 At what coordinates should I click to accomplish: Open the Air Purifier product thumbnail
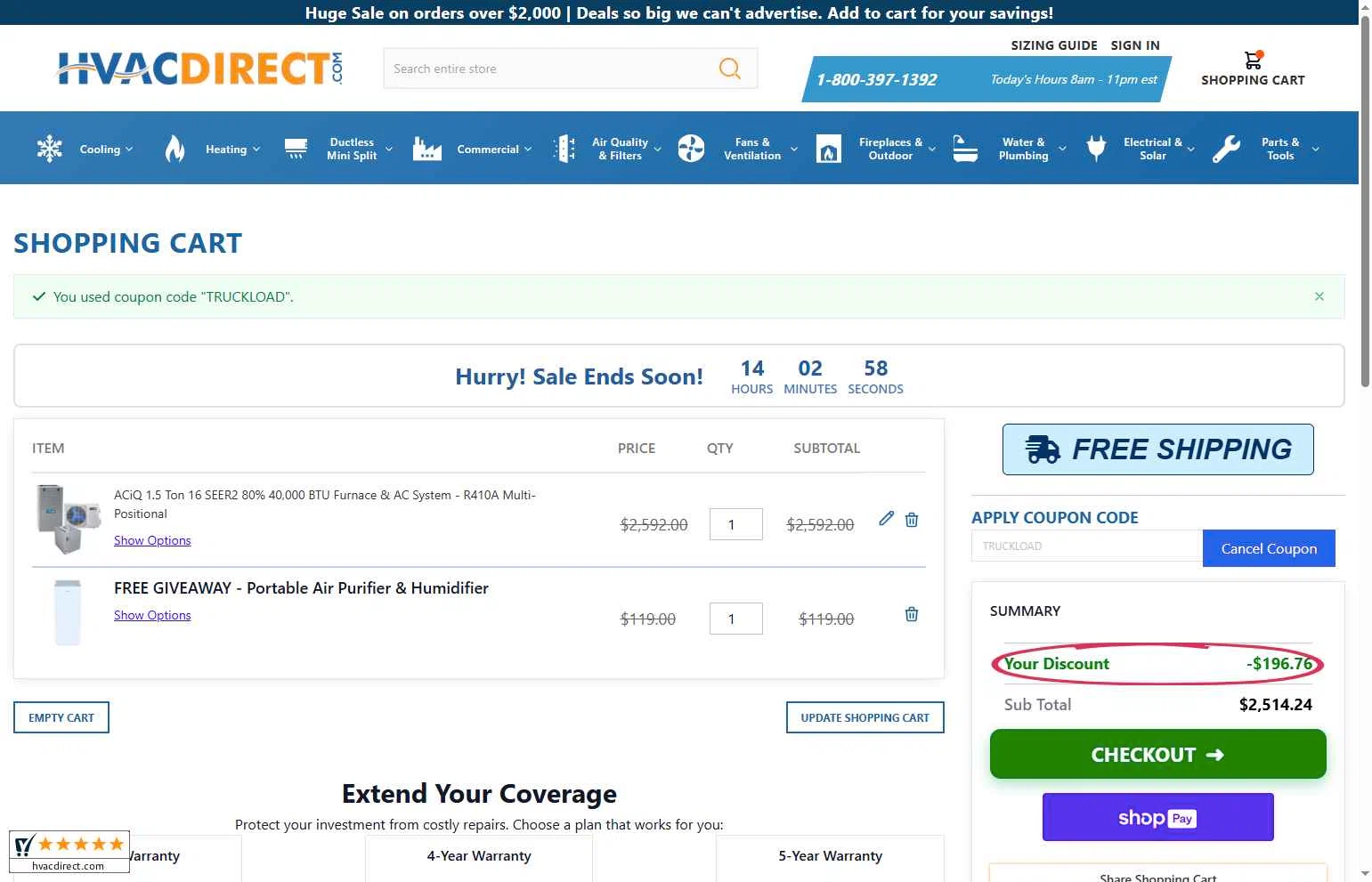[x=68, y=613]
